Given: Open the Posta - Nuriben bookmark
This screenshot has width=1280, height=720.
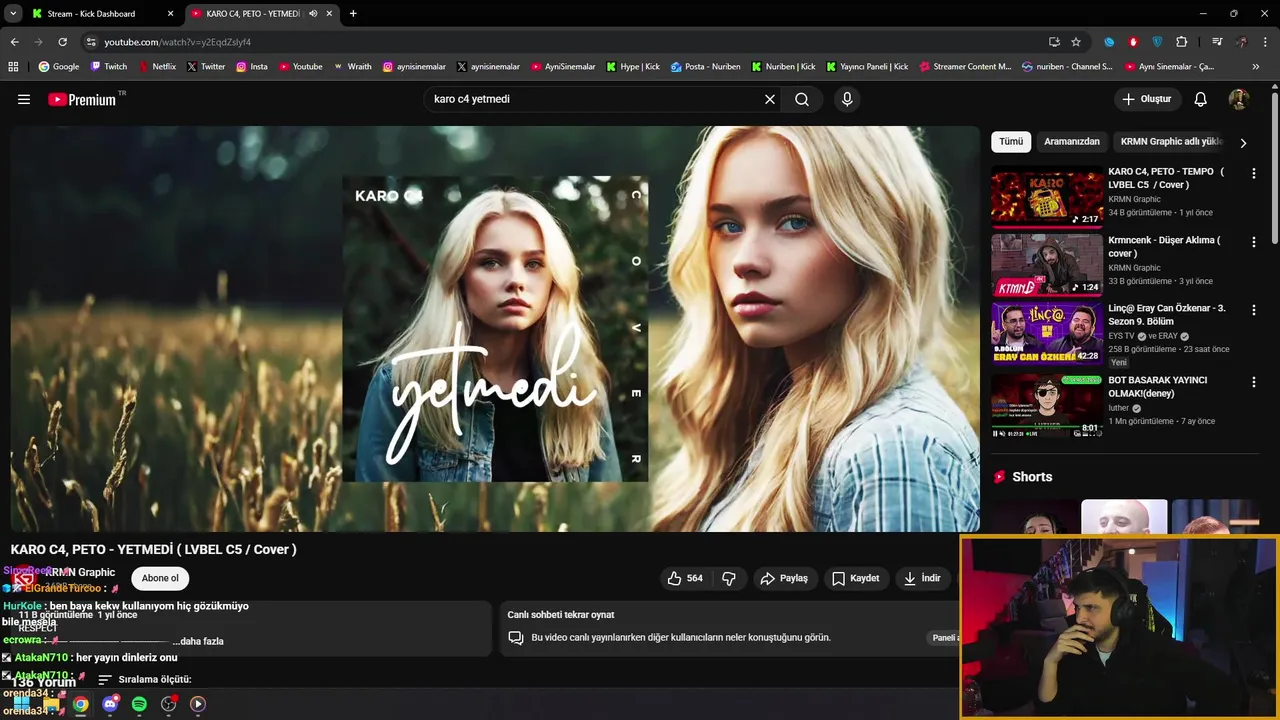Looking at the screenshot, I should [706, 67].
